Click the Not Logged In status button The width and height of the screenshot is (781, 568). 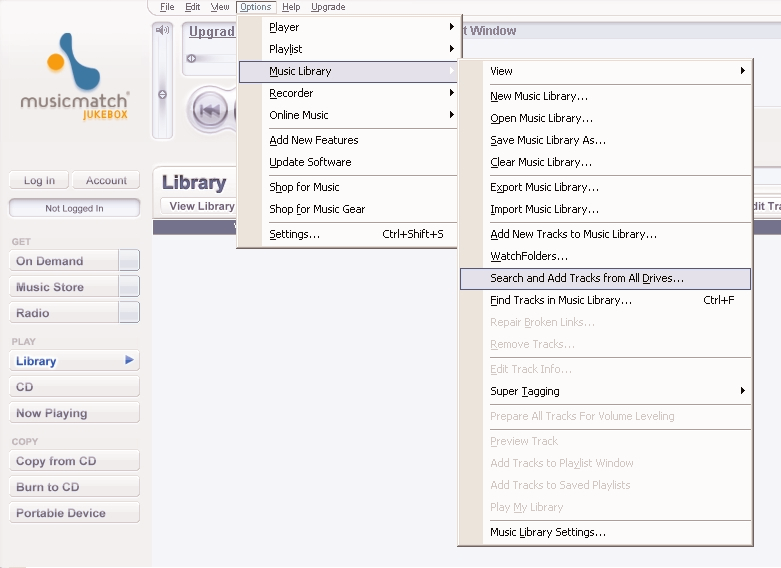pyautogui.click(x=74, y=208)
